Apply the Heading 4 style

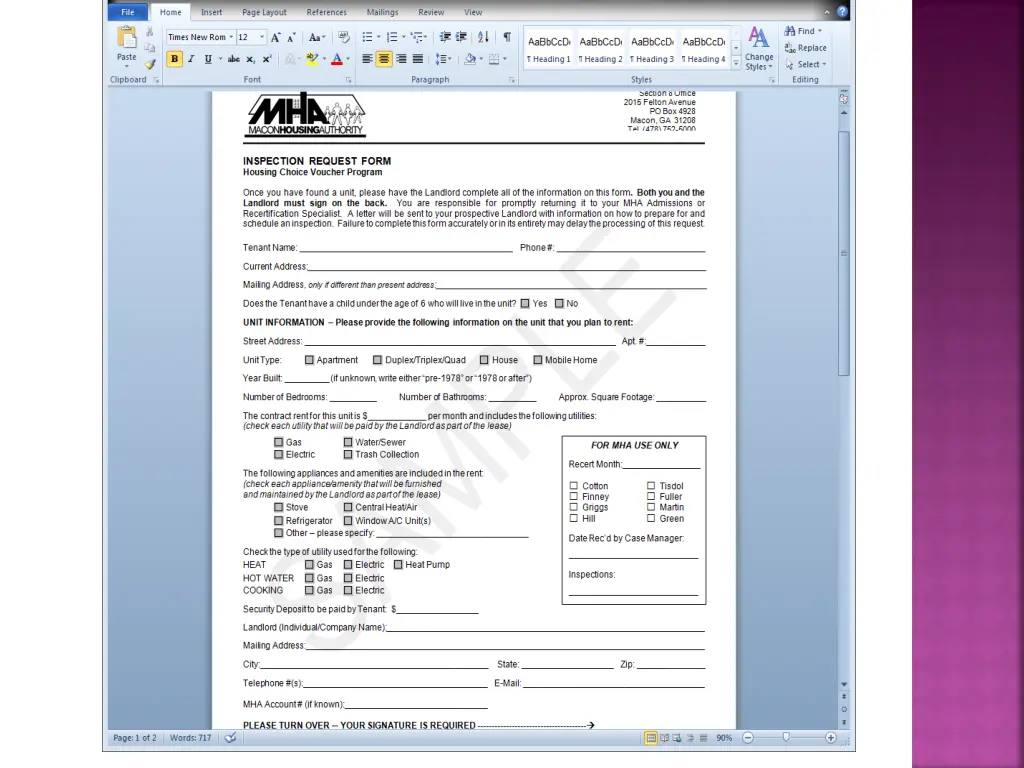pos(704,49)
